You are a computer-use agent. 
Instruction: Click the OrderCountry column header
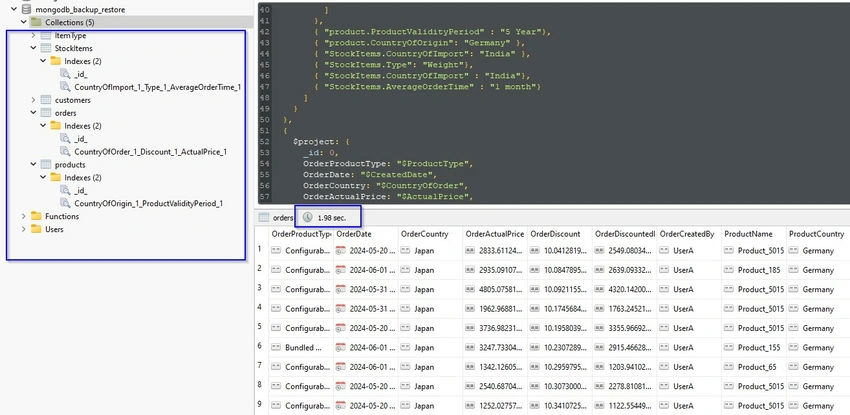[x=430, y=234]
